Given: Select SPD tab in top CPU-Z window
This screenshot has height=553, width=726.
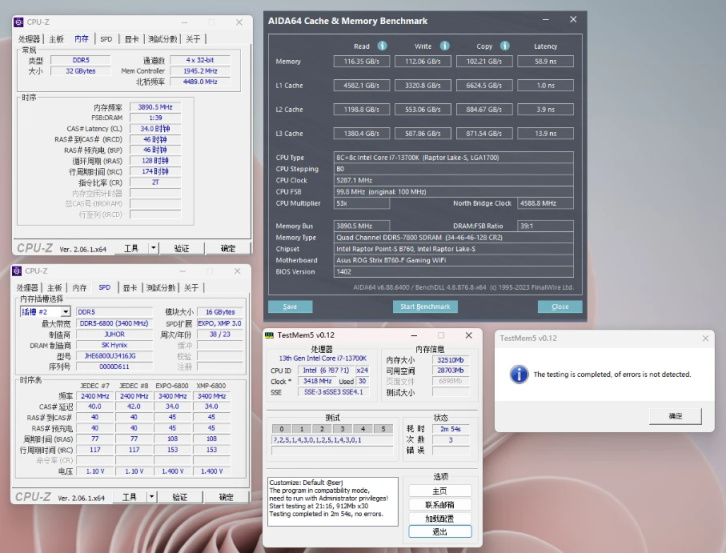Looking at the screenshot, I should (106, 39).
